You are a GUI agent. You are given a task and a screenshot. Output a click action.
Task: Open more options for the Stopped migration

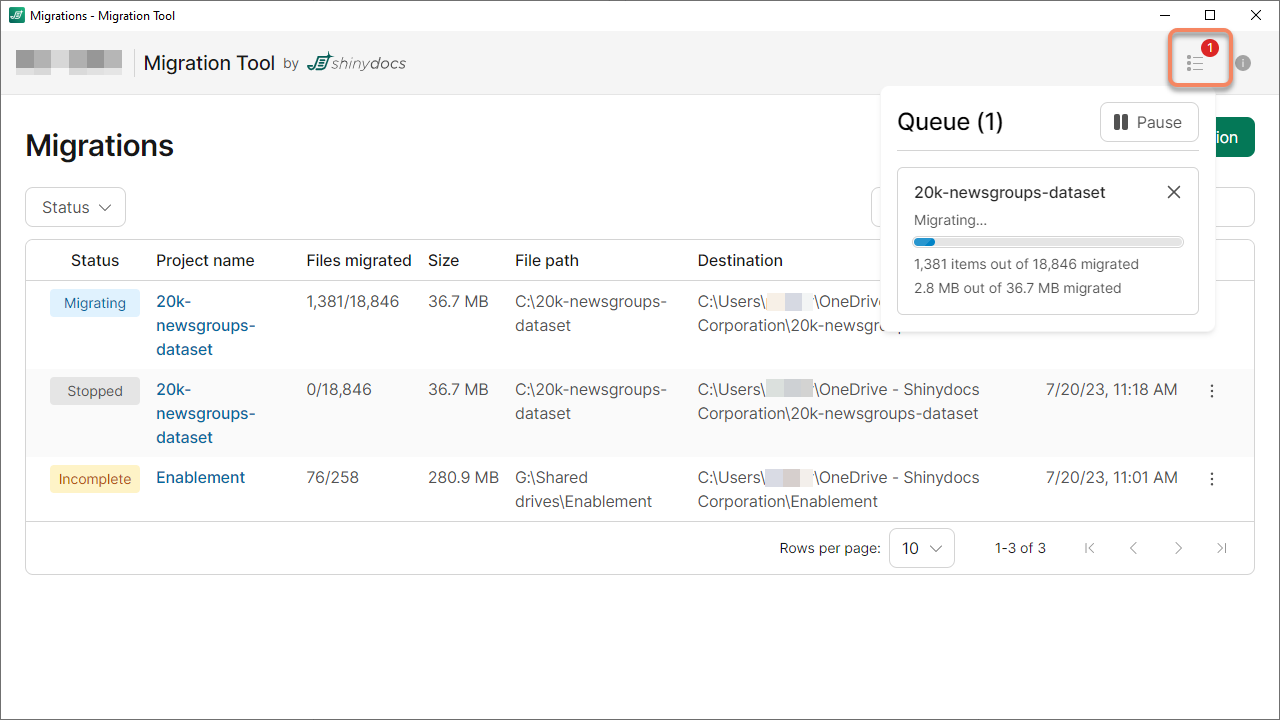(x=1212, y=391)
